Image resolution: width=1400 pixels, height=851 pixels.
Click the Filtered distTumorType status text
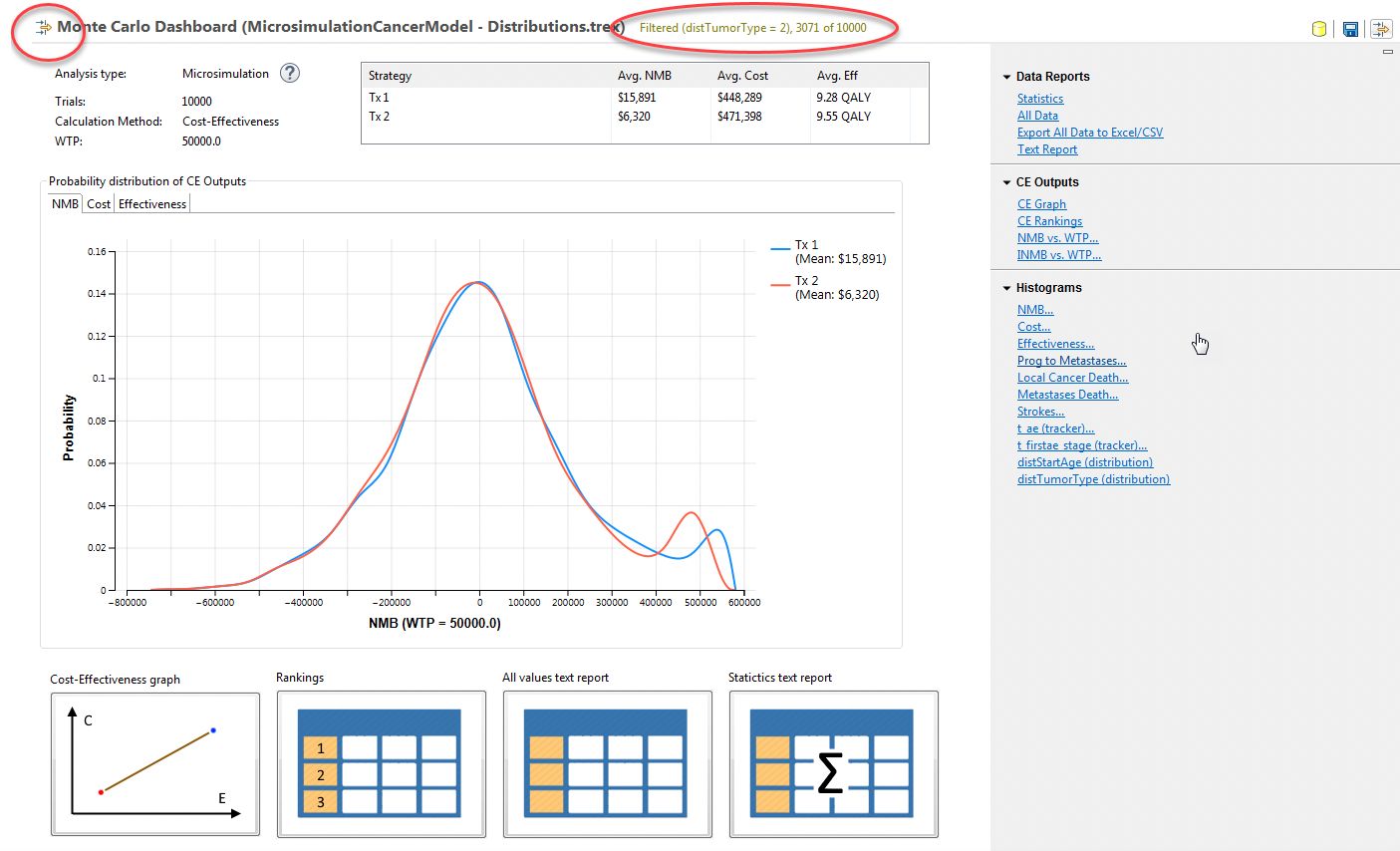(752, 28)
